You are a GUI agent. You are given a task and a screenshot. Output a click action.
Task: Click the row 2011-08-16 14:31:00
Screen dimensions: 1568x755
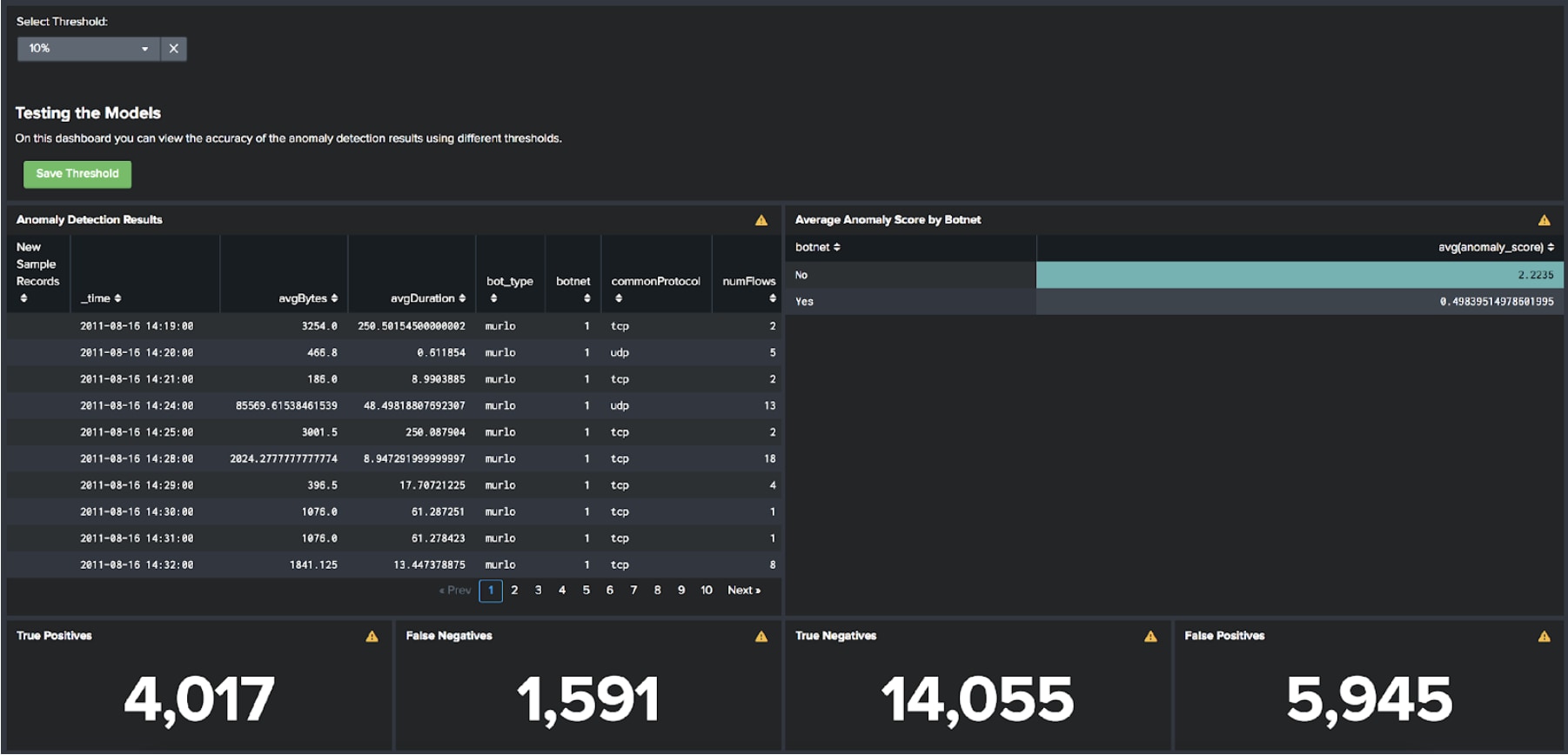395,538
